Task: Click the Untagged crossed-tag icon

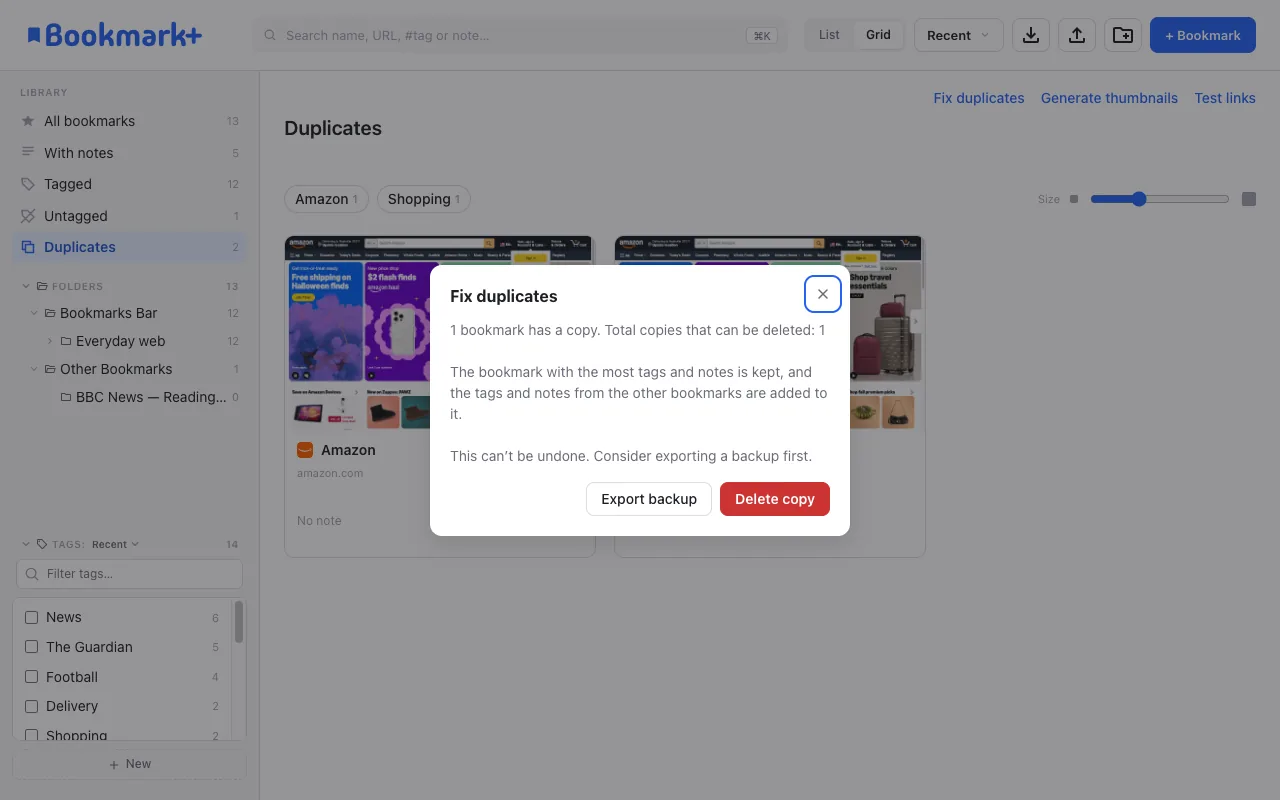Action: pyautogui.click(x=28, y=216)
